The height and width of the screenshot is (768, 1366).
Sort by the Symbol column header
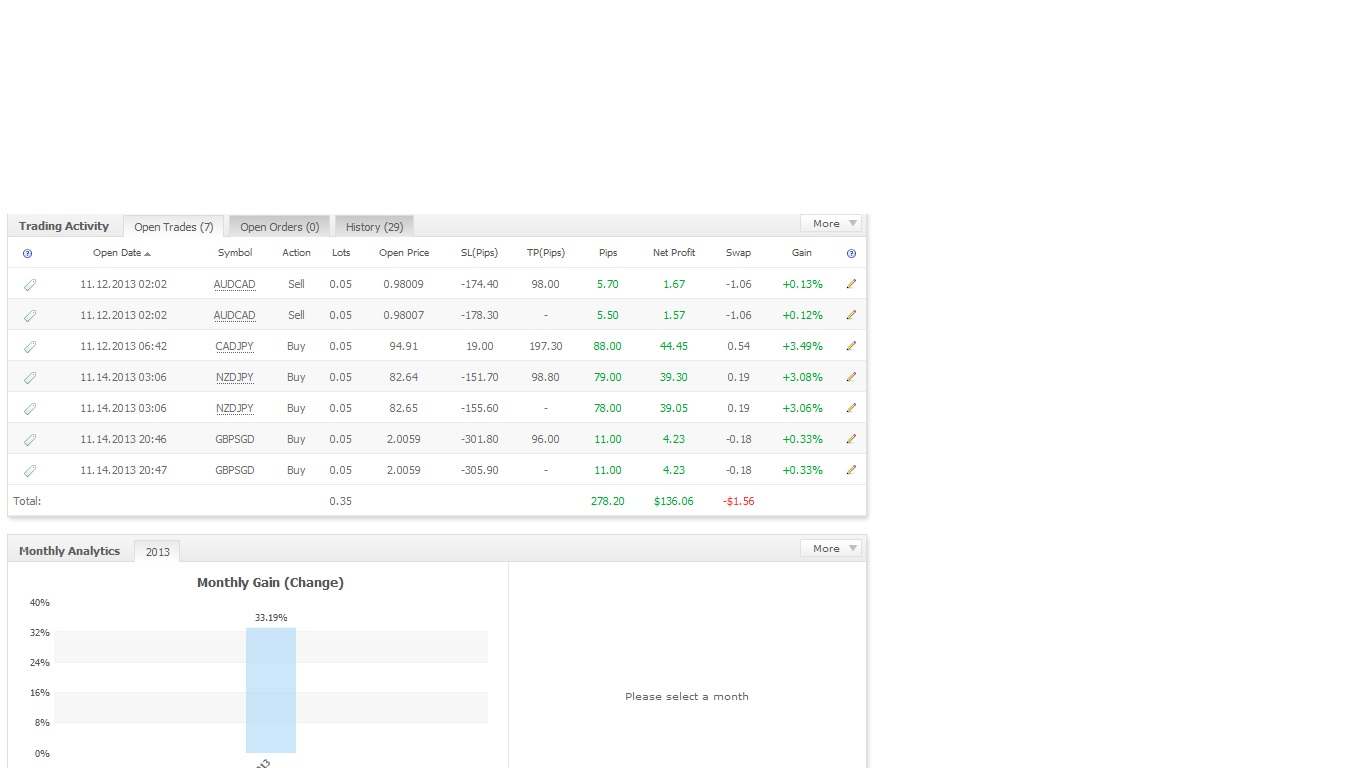tap(235, 253)
